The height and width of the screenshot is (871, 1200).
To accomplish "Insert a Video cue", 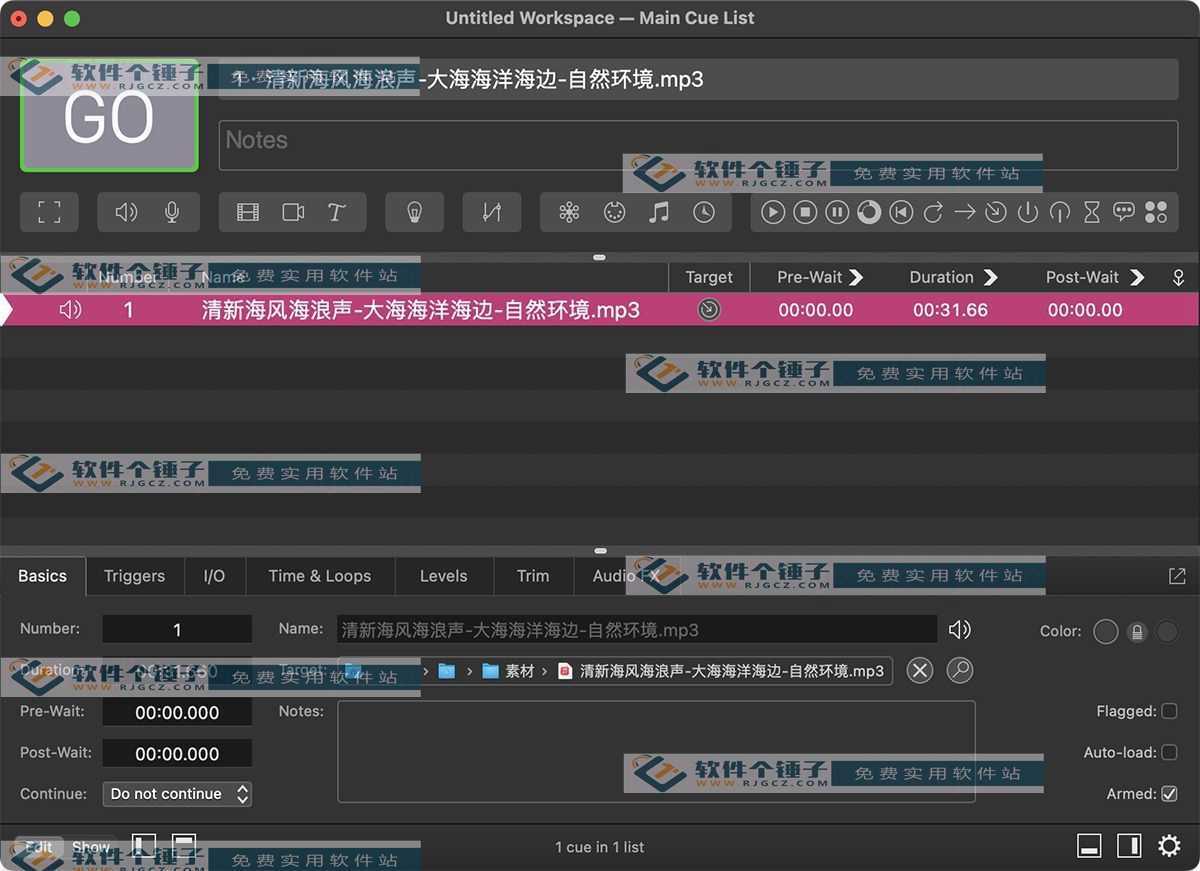I will click(x=247, y=212).
